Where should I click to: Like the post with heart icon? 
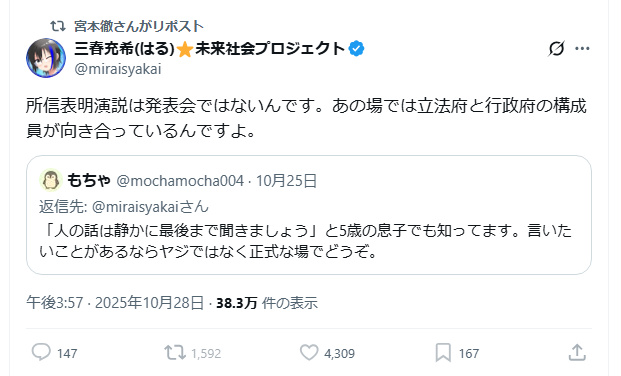click(x=309, y=353)
